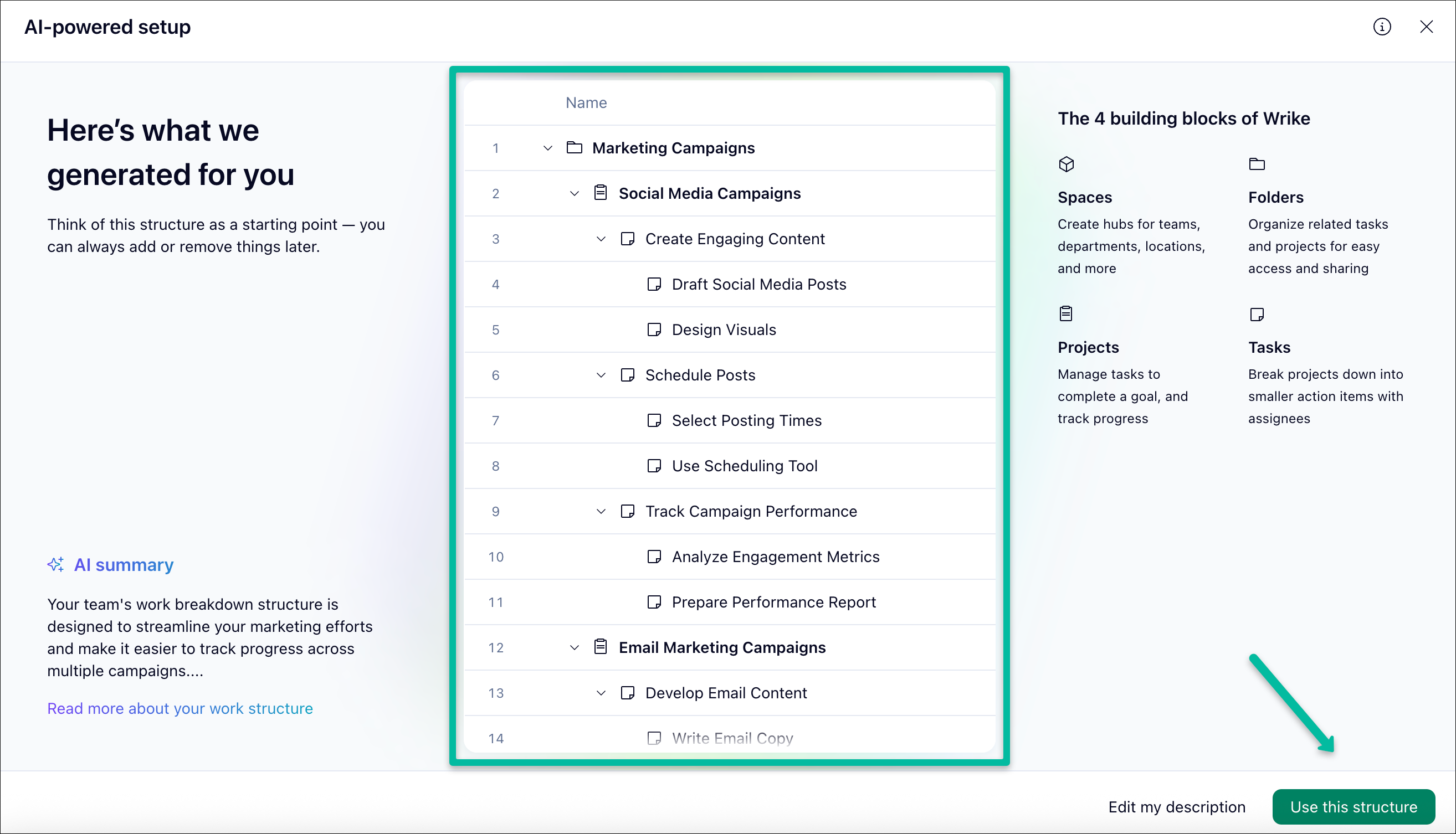Screen dimensions: 1456x834
Task: Click the AI summary sparkle icon
Action: (x=55, y=565)
